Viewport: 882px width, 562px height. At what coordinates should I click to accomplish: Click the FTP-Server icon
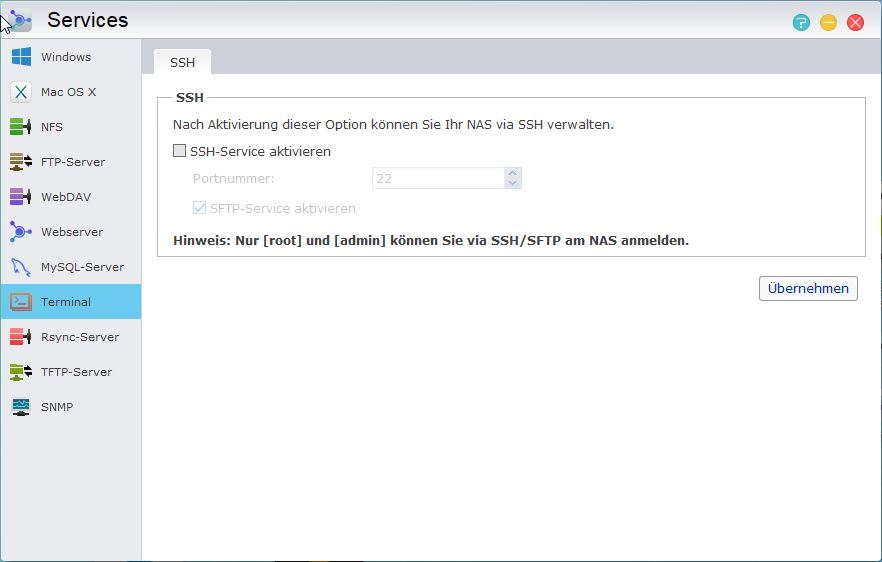coord(21,162)
